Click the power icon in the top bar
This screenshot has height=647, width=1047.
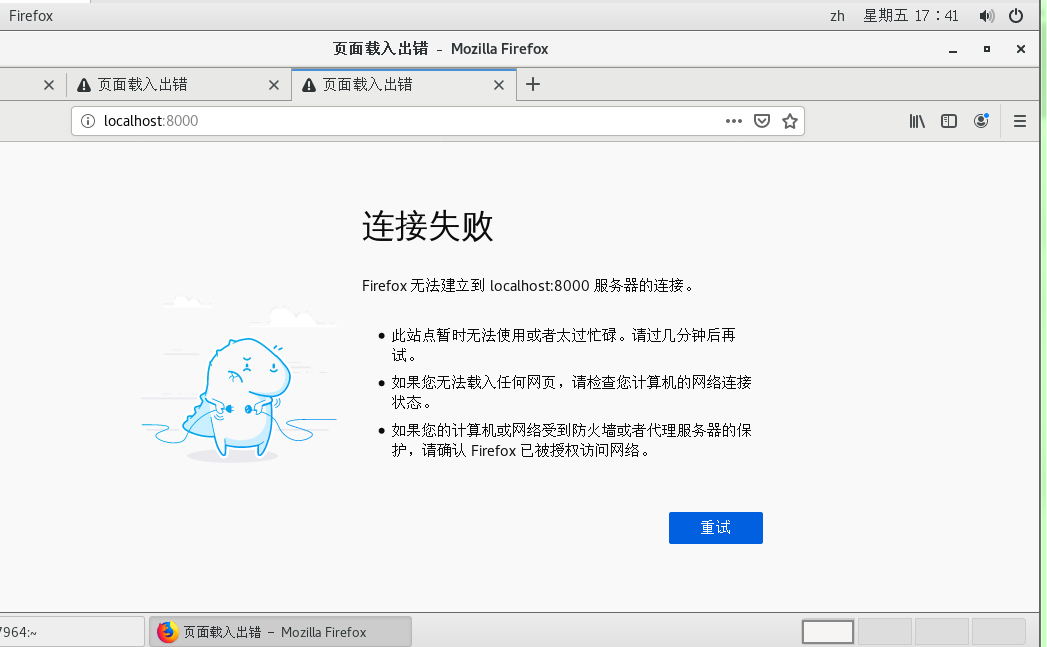click(x=1016, y=15)
